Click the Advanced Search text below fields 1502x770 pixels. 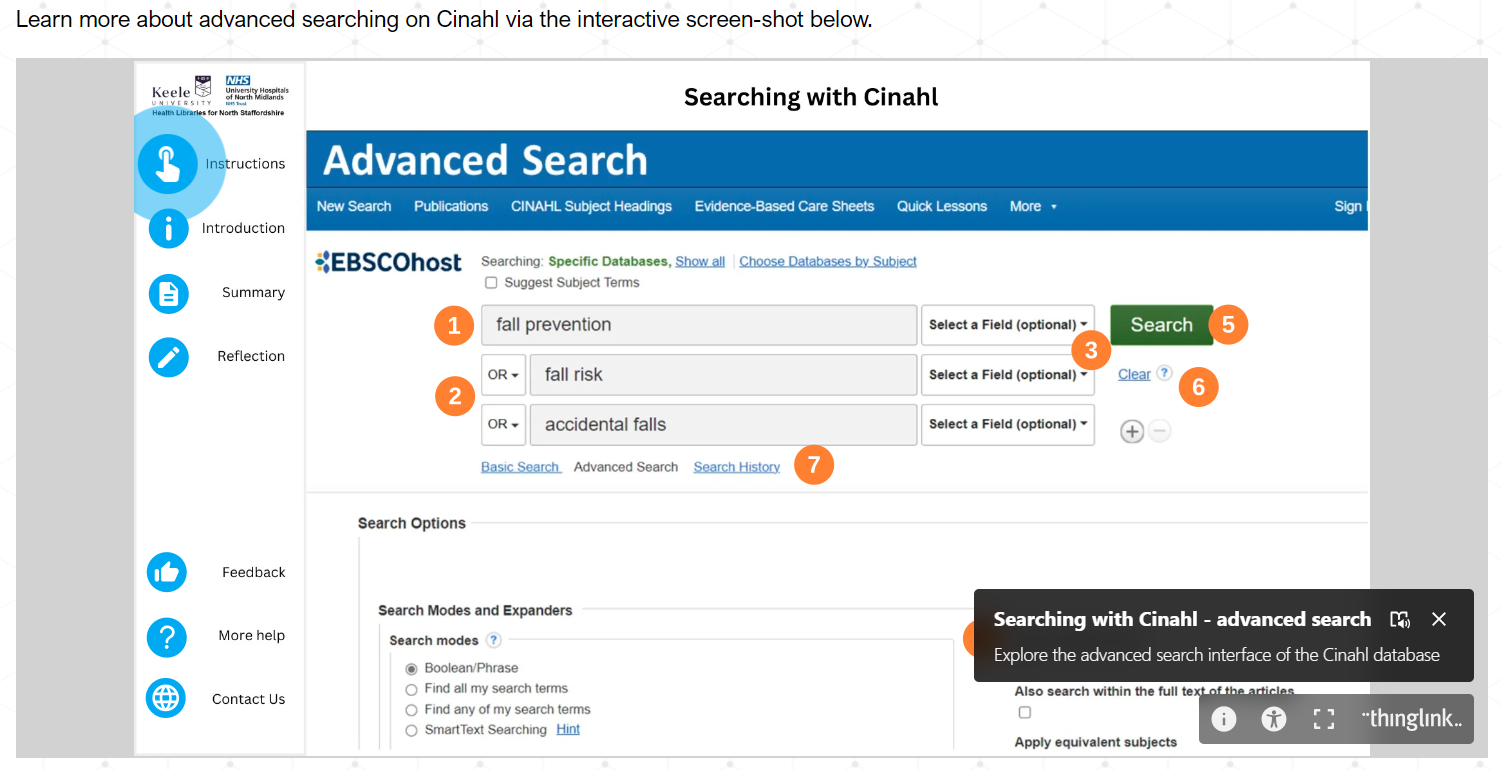[x=626, y=467]
